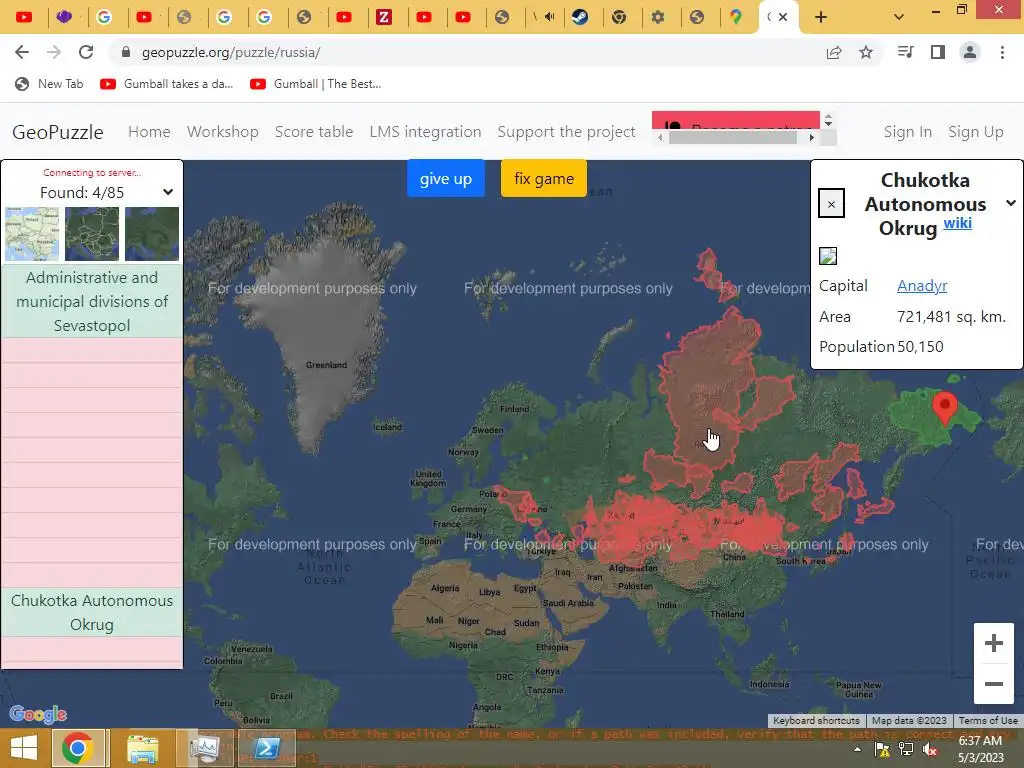Reload the geopuzzle page
This screenshot has height=768, width=1024.
point(86,52)
